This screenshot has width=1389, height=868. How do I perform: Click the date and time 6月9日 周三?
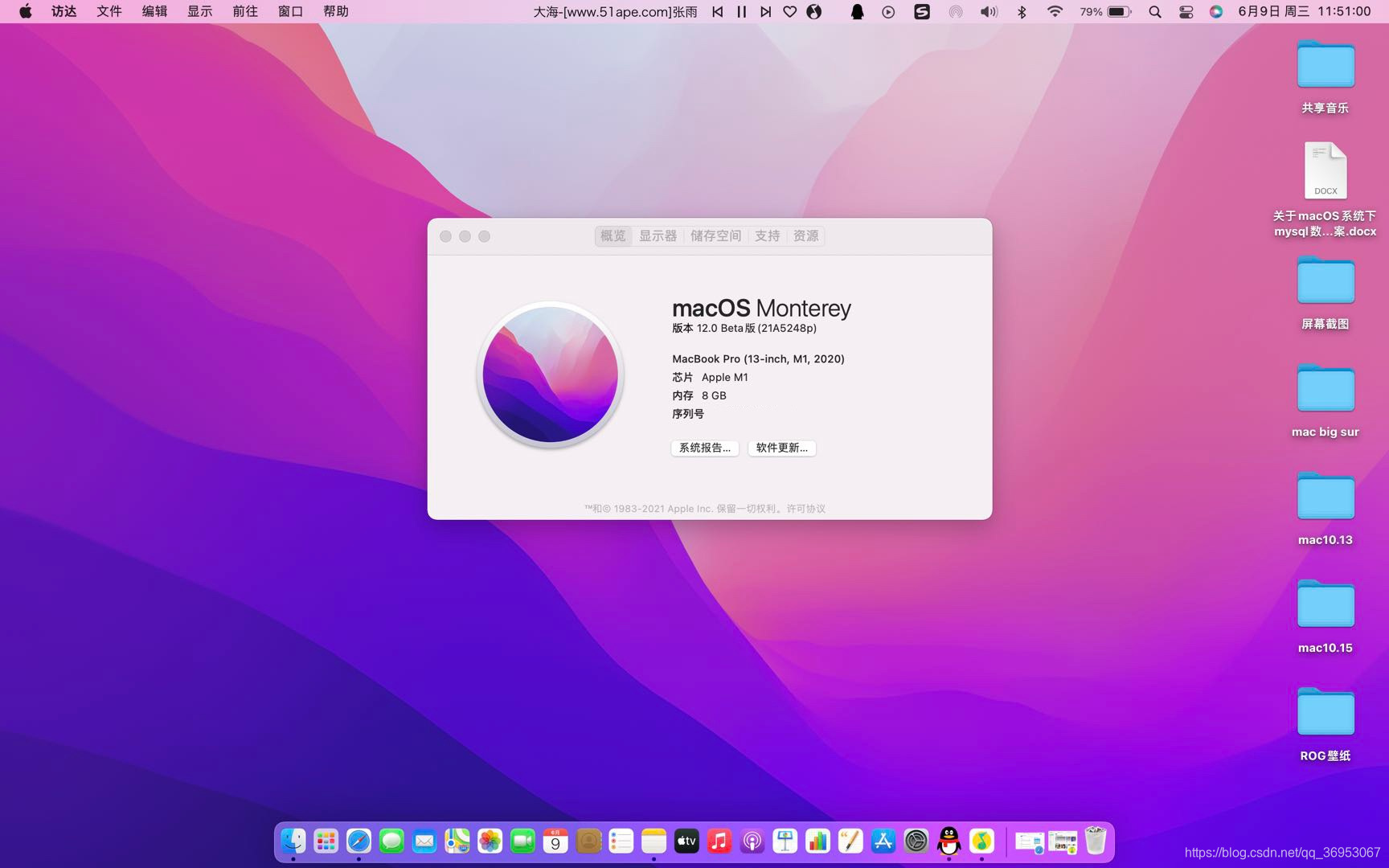click(1304, 11)
